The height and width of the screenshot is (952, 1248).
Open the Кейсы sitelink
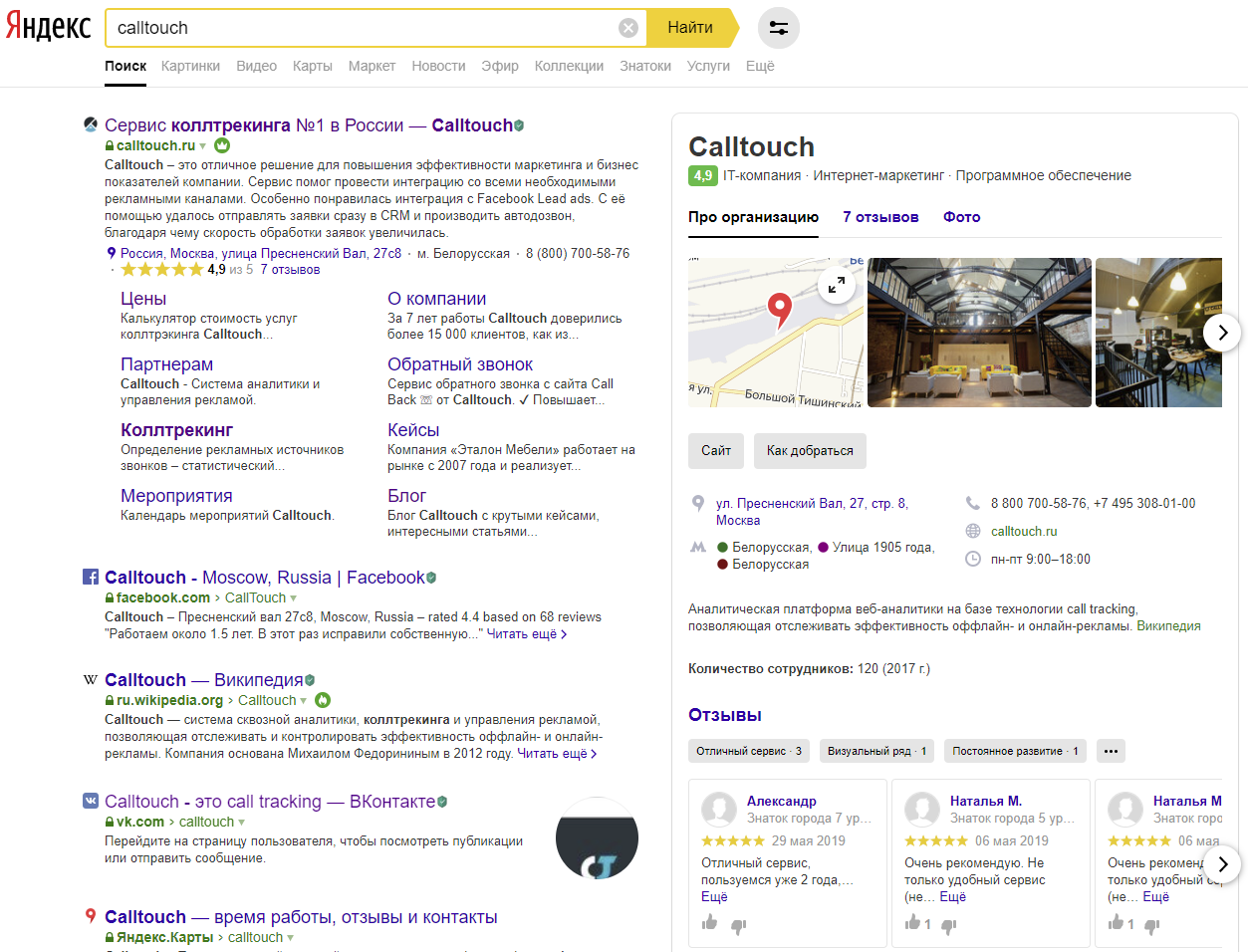[413, 430]
